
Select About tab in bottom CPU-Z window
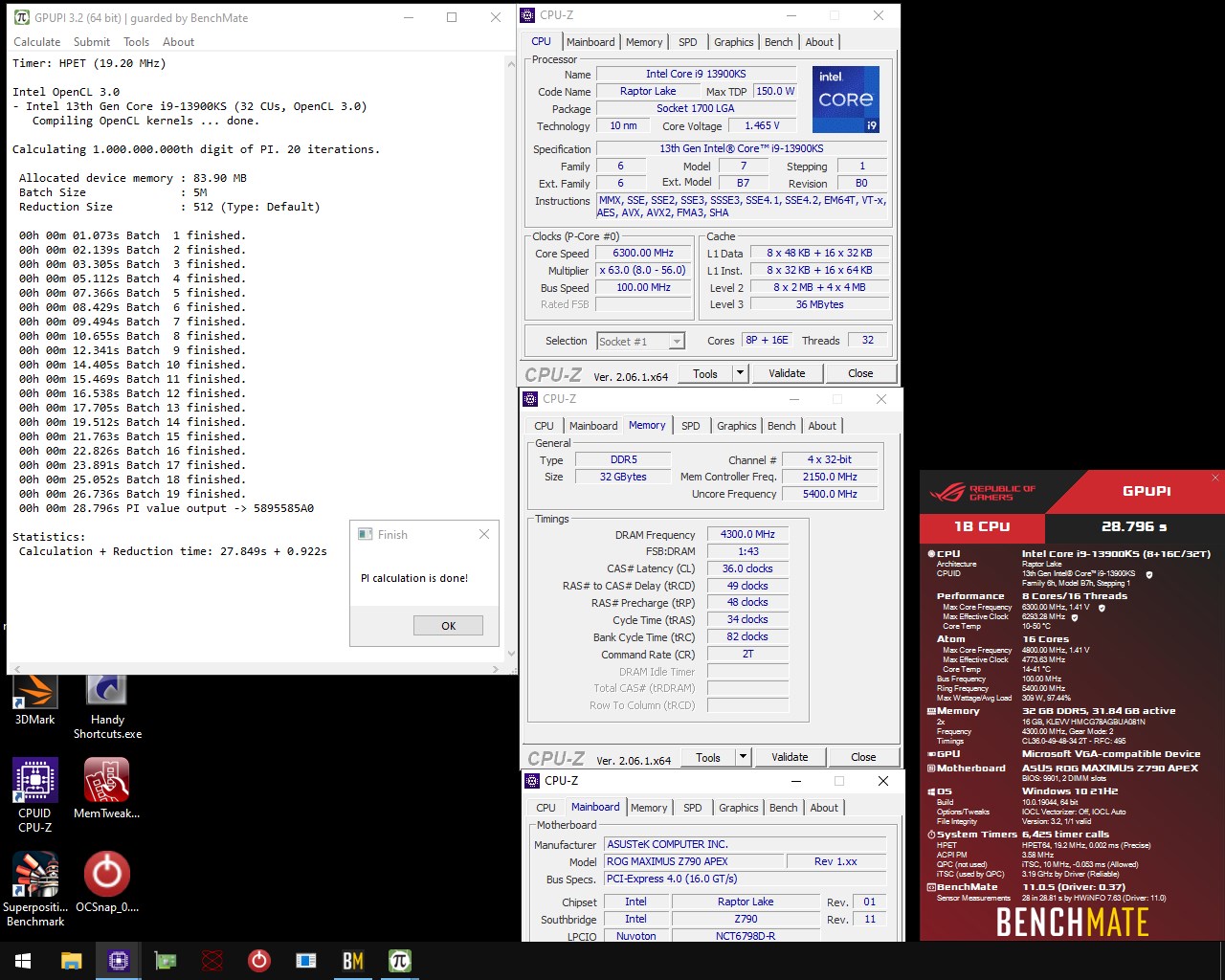[824, 808]
